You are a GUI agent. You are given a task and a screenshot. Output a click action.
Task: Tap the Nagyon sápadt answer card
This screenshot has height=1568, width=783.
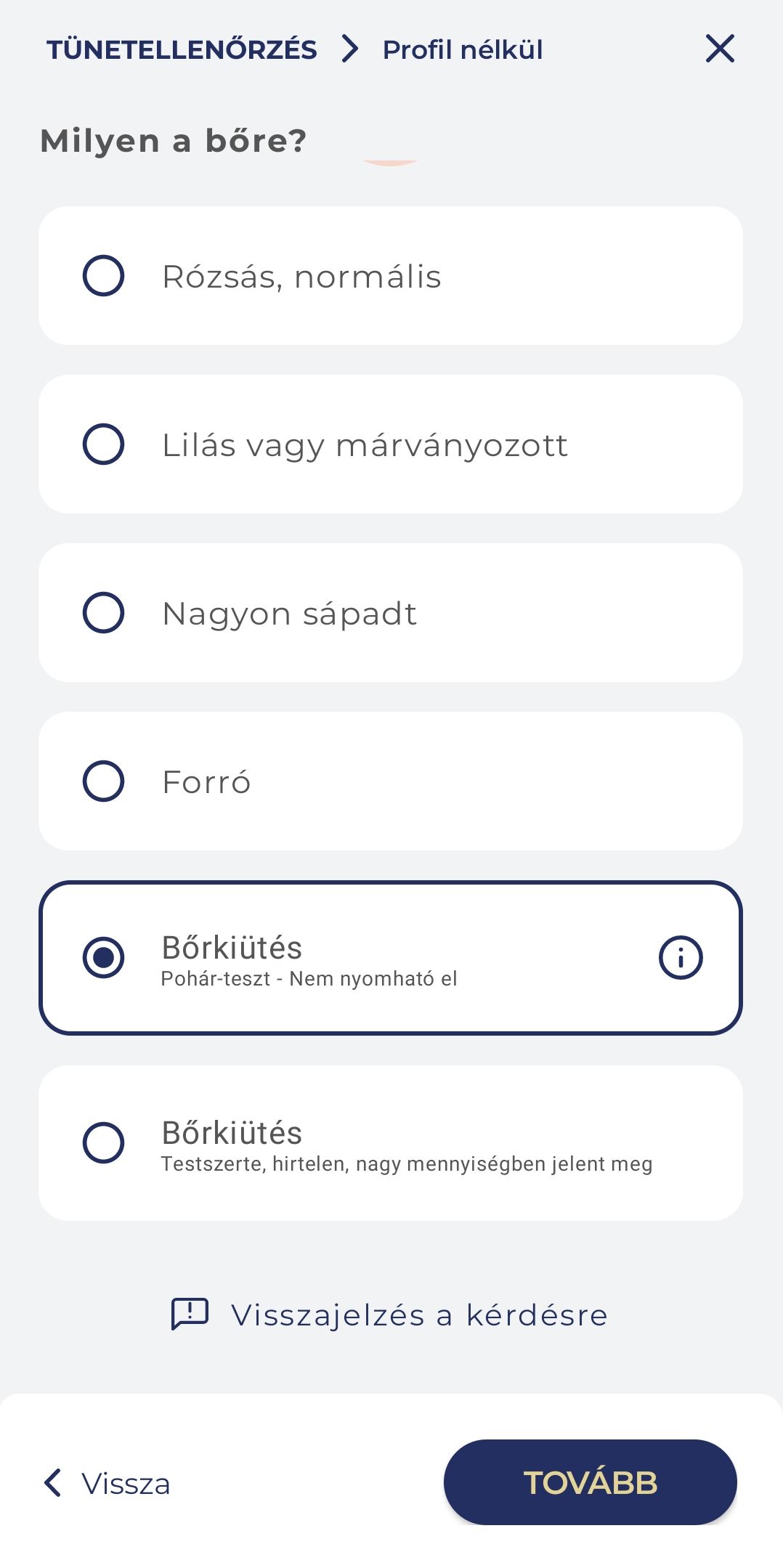[x=436, y=613]
